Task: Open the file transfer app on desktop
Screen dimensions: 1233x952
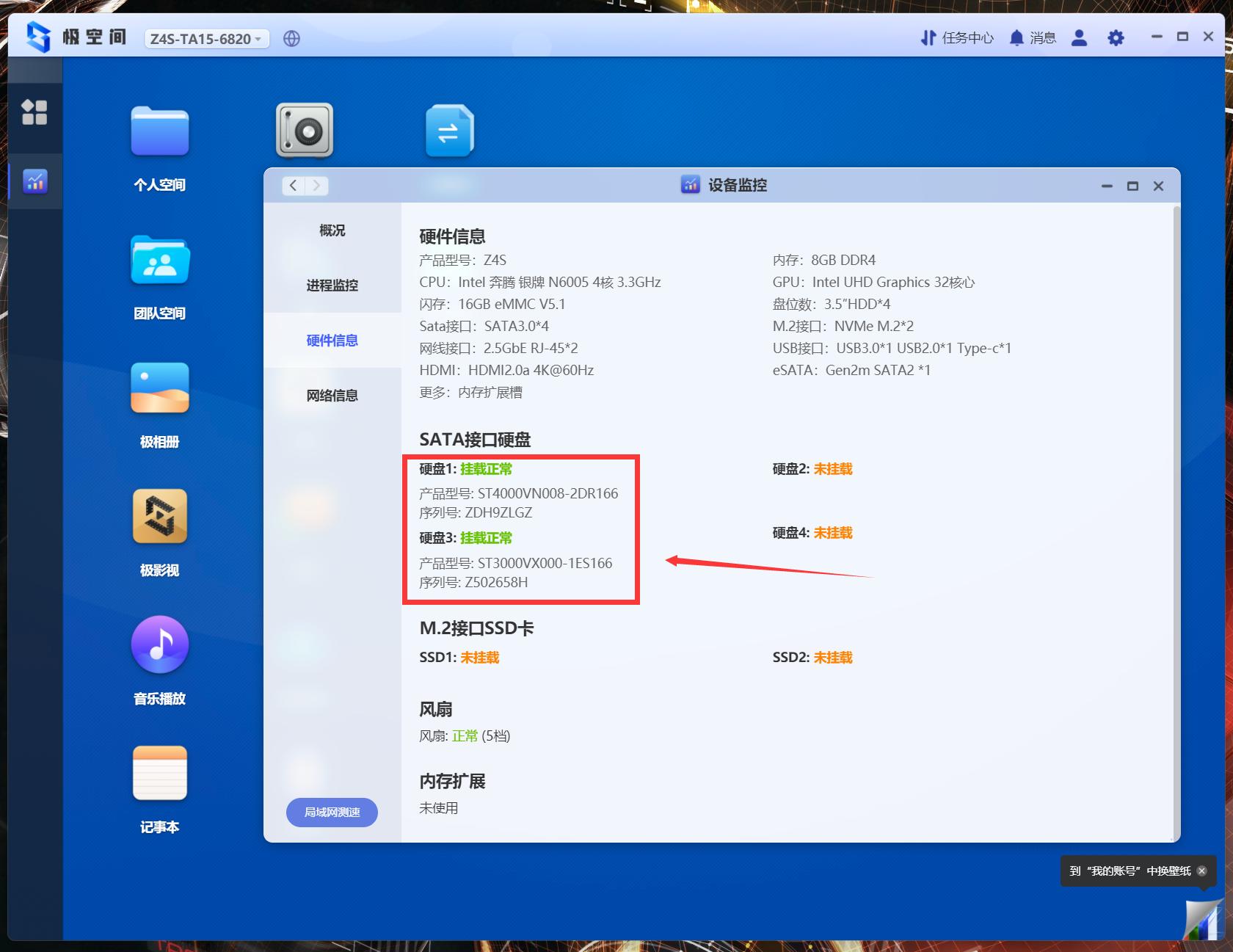Action: point(450,131)
